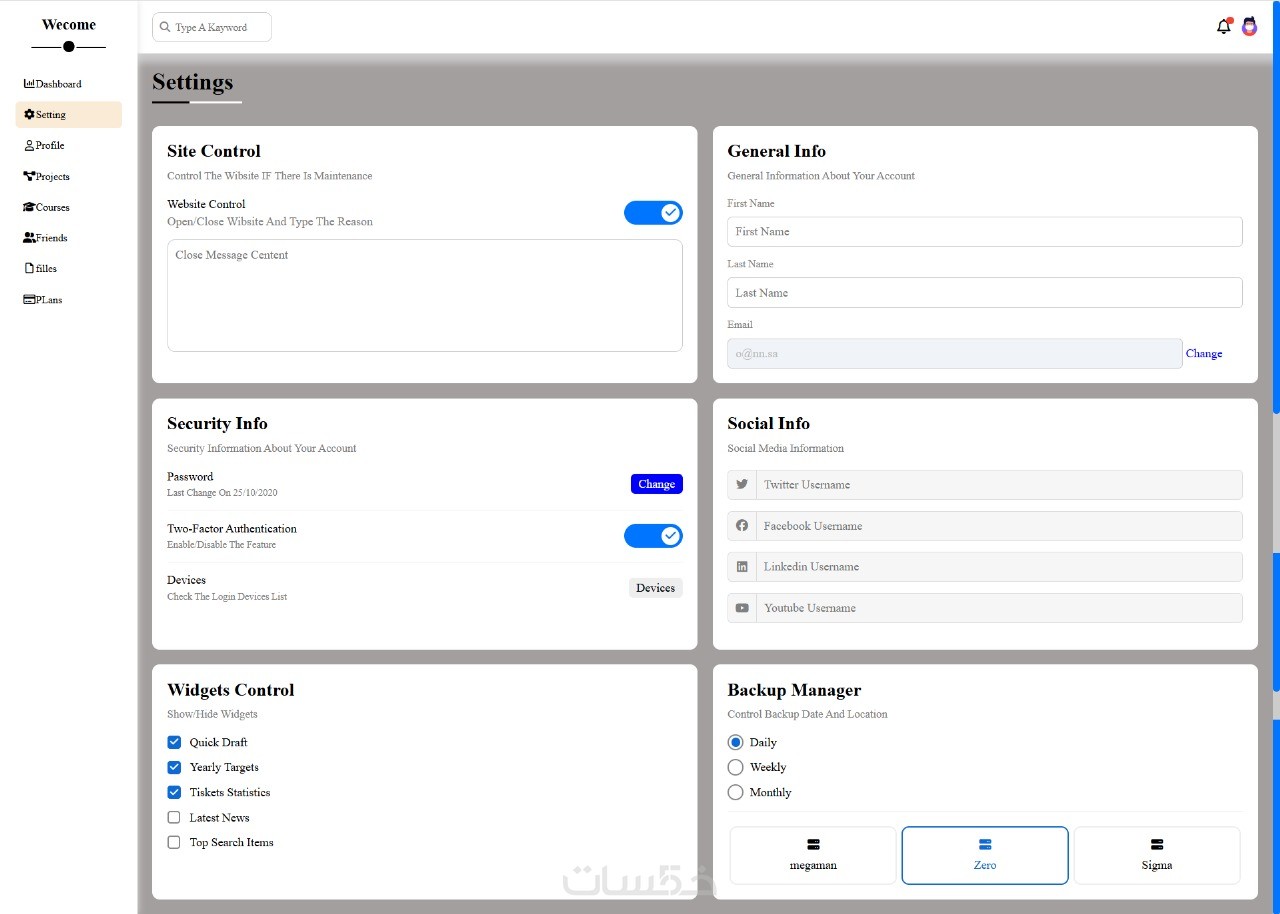The width and height of the screenshot is (1280, 914).
Task: Click the filles document icon in sidebar
Action: click(29, 269)
